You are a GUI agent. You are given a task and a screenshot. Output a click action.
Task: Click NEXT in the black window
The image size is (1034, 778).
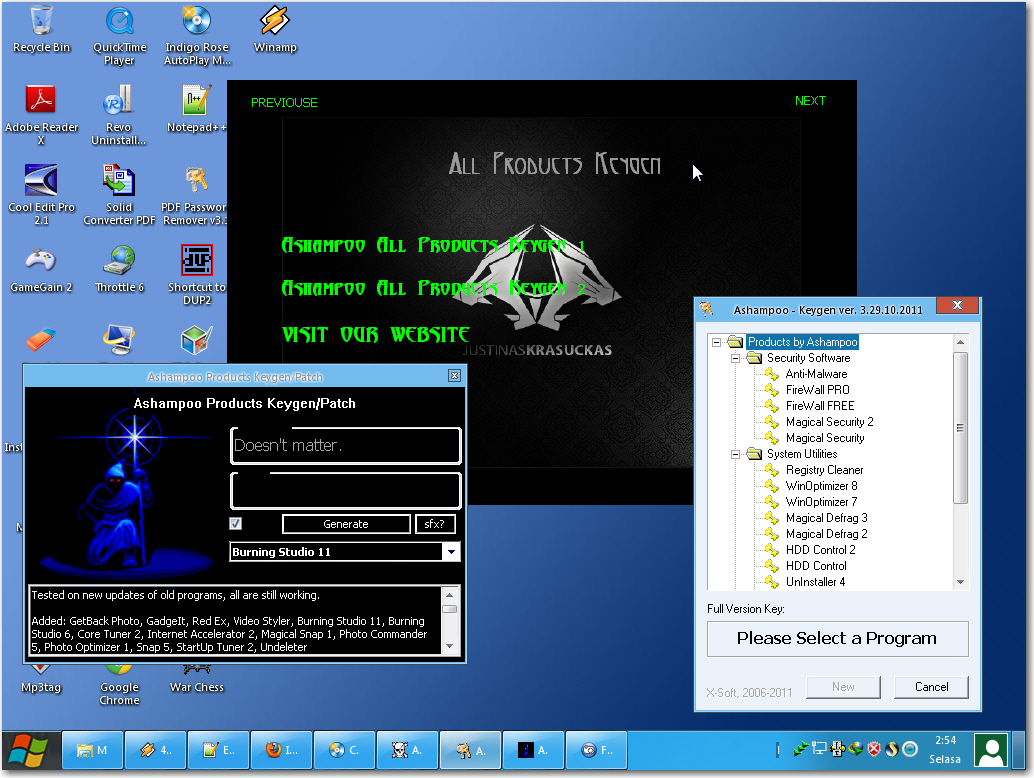[x=810, y=101]
